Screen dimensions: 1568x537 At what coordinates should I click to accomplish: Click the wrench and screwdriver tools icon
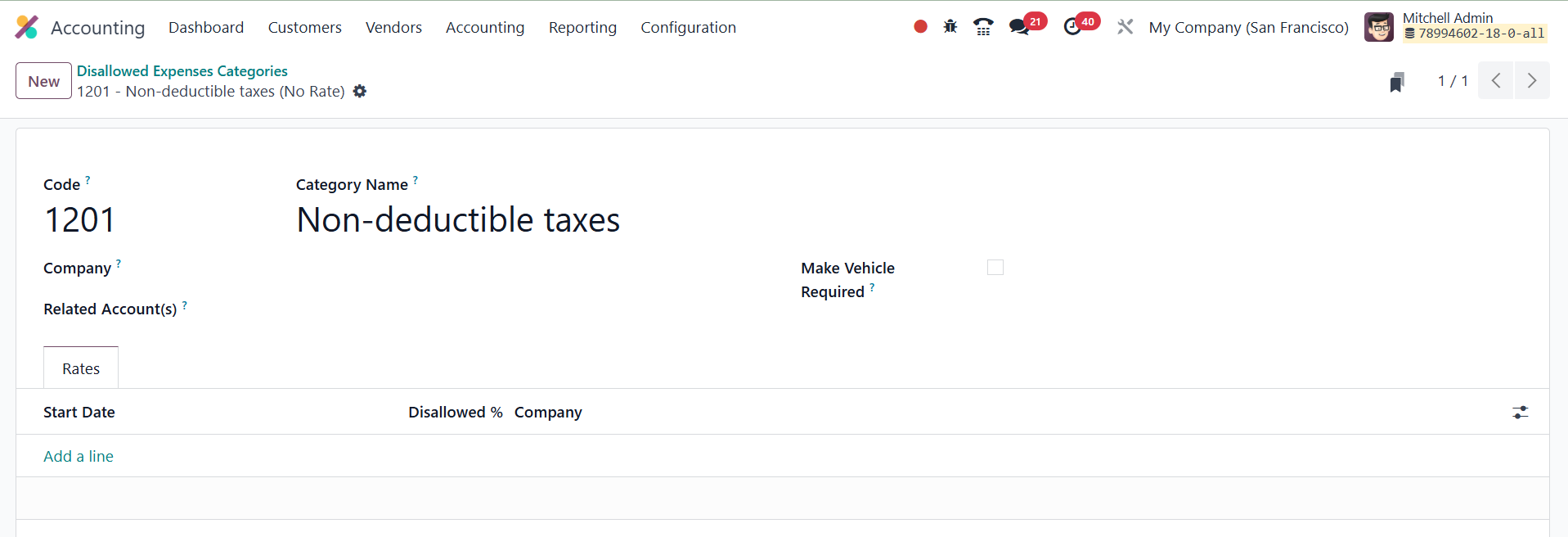[x=1125, y=27]
